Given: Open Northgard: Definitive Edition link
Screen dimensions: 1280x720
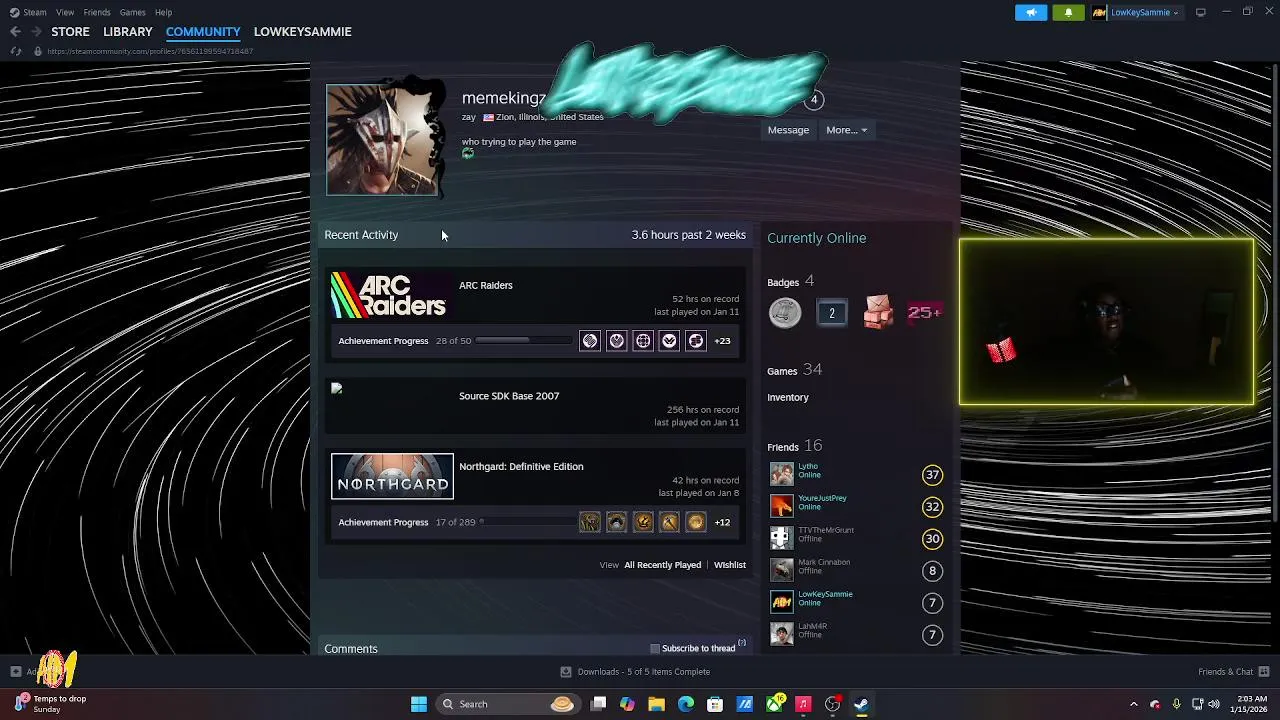Looking at the screenshot, I should (x=521, y=466).
